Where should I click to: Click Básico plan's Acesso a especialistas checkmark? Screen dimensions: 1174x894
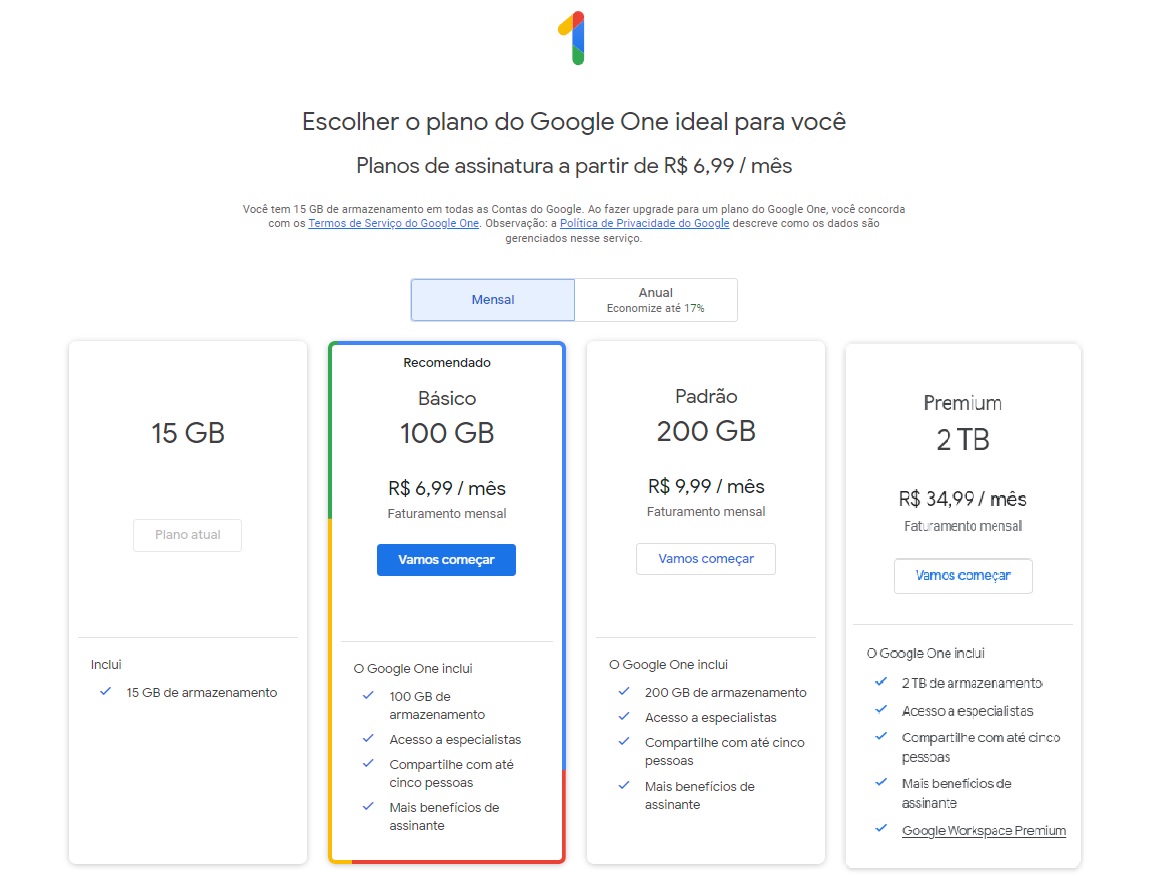click(x=368, y=738)
